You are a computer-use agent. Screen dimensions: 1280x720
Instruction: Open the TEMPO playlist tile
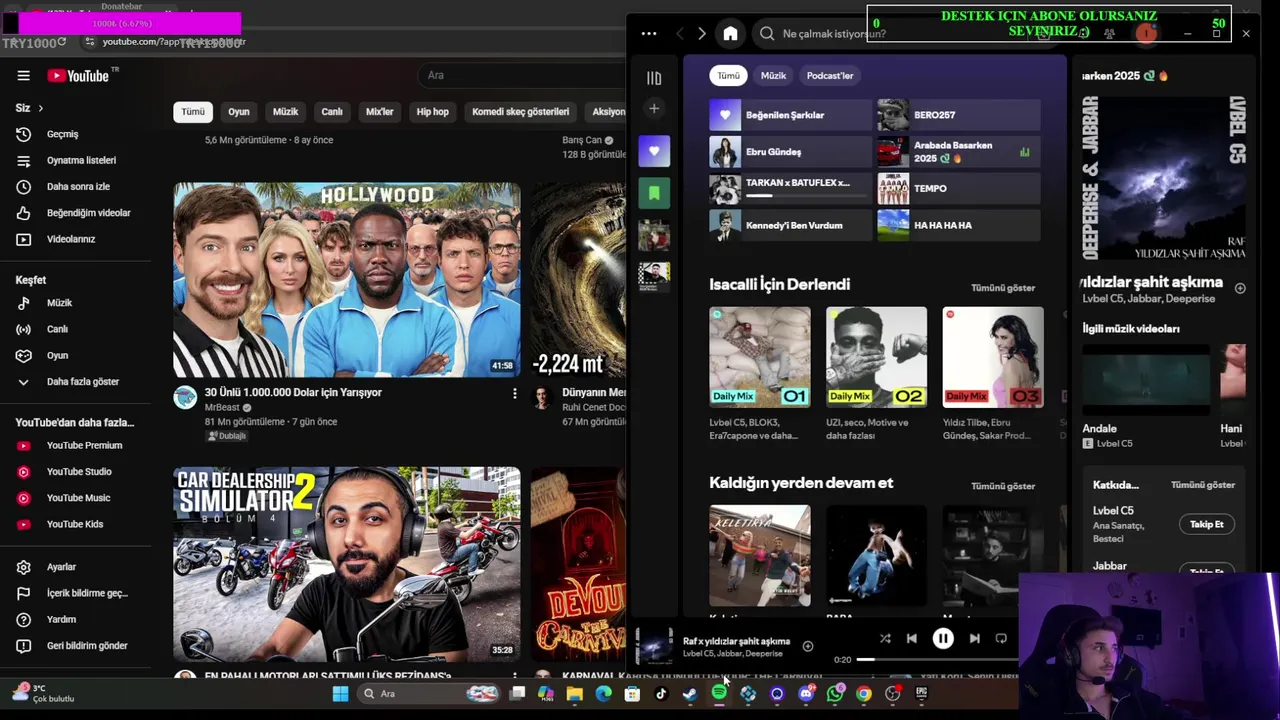(x=958, y=188)
